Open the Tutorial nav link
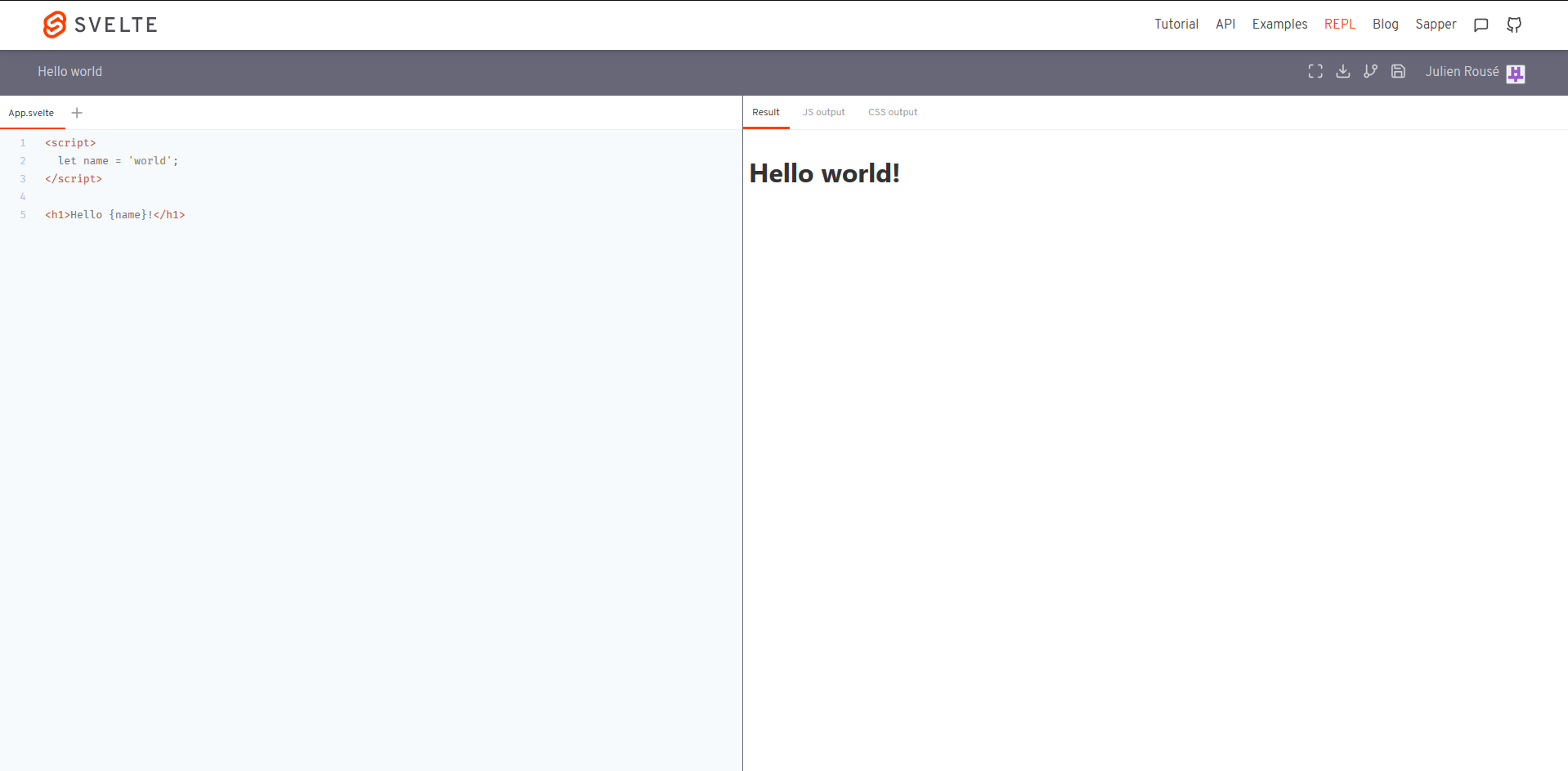 coord(1176,25)
